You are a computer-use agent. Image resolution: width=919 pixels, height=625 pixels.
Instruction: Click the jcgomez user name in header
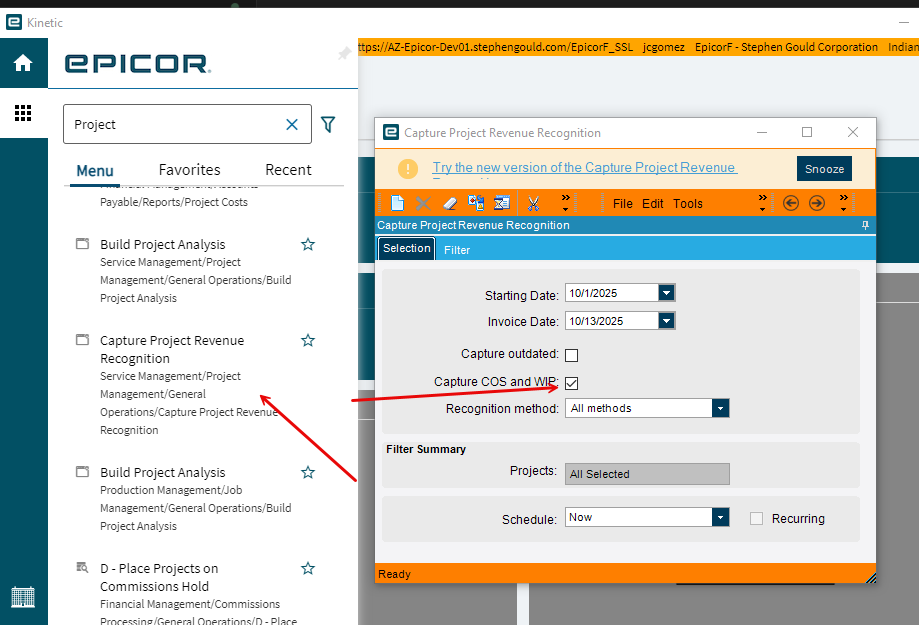click(663, 47)
